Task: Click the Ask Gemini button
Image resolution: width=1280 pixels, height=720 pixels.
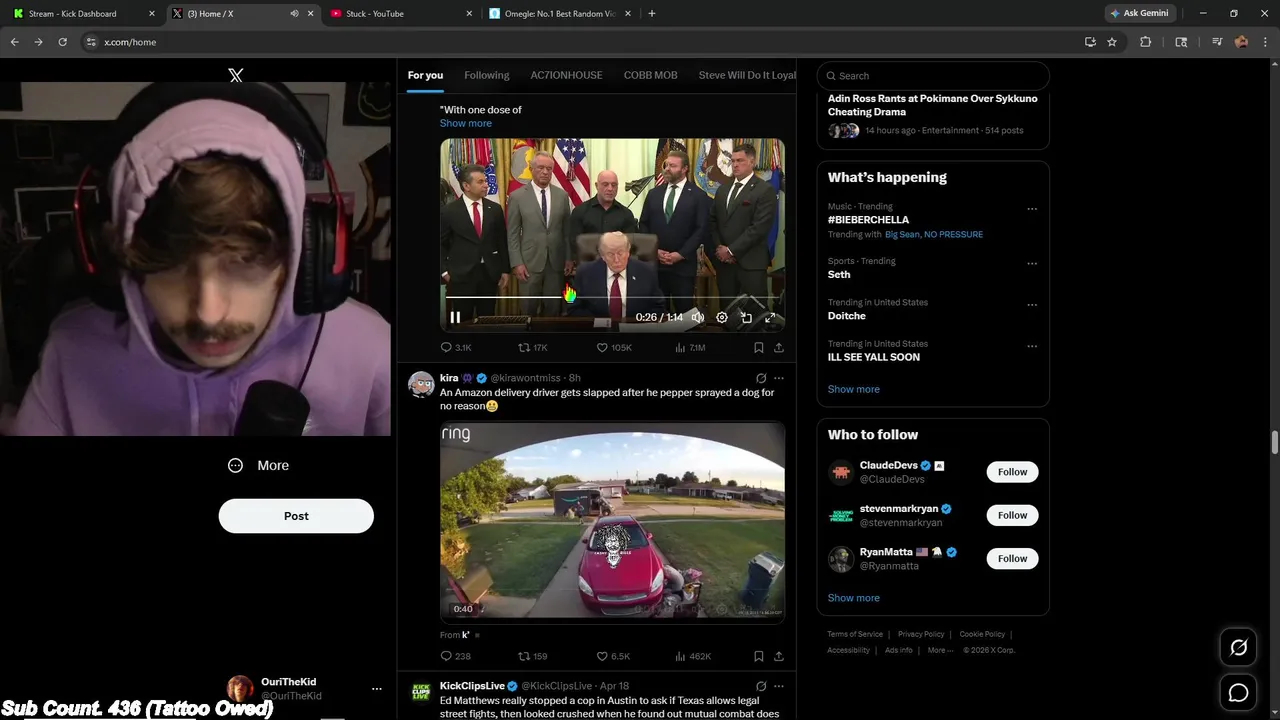Action: pos(1140,14)
